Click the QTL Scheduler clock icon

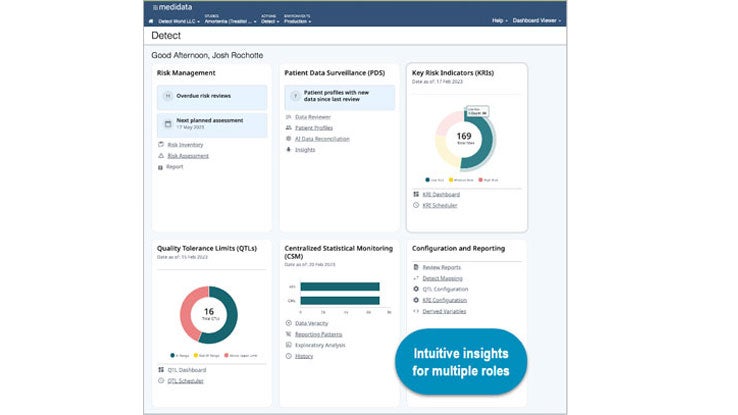point(161,381)
